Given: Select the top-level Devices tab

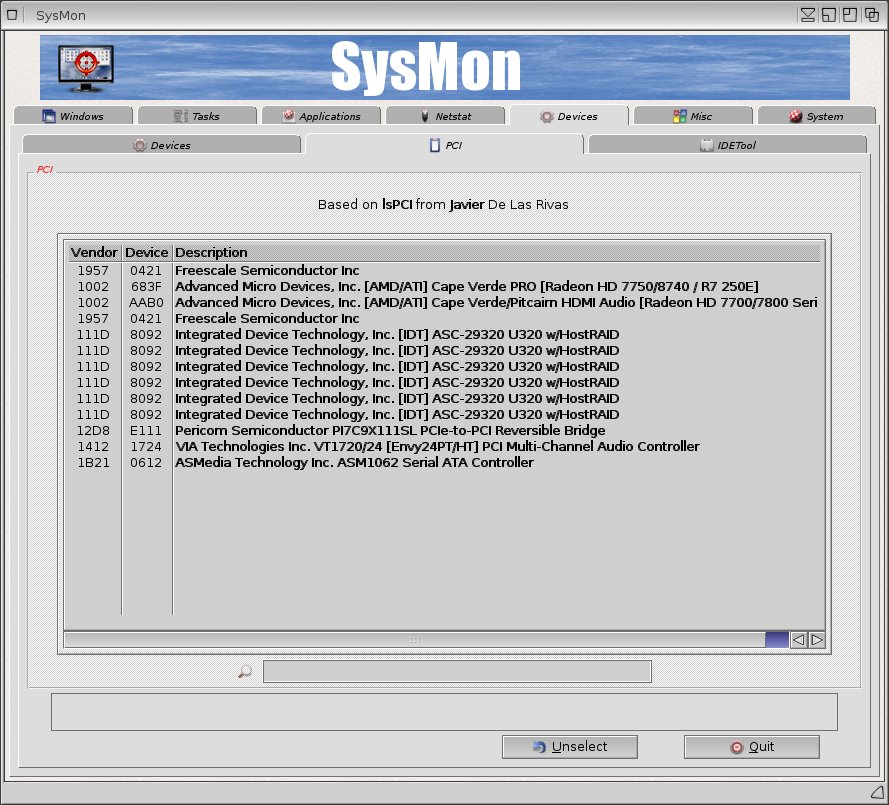Looking at the screenshot, I should tap(569, 116).
